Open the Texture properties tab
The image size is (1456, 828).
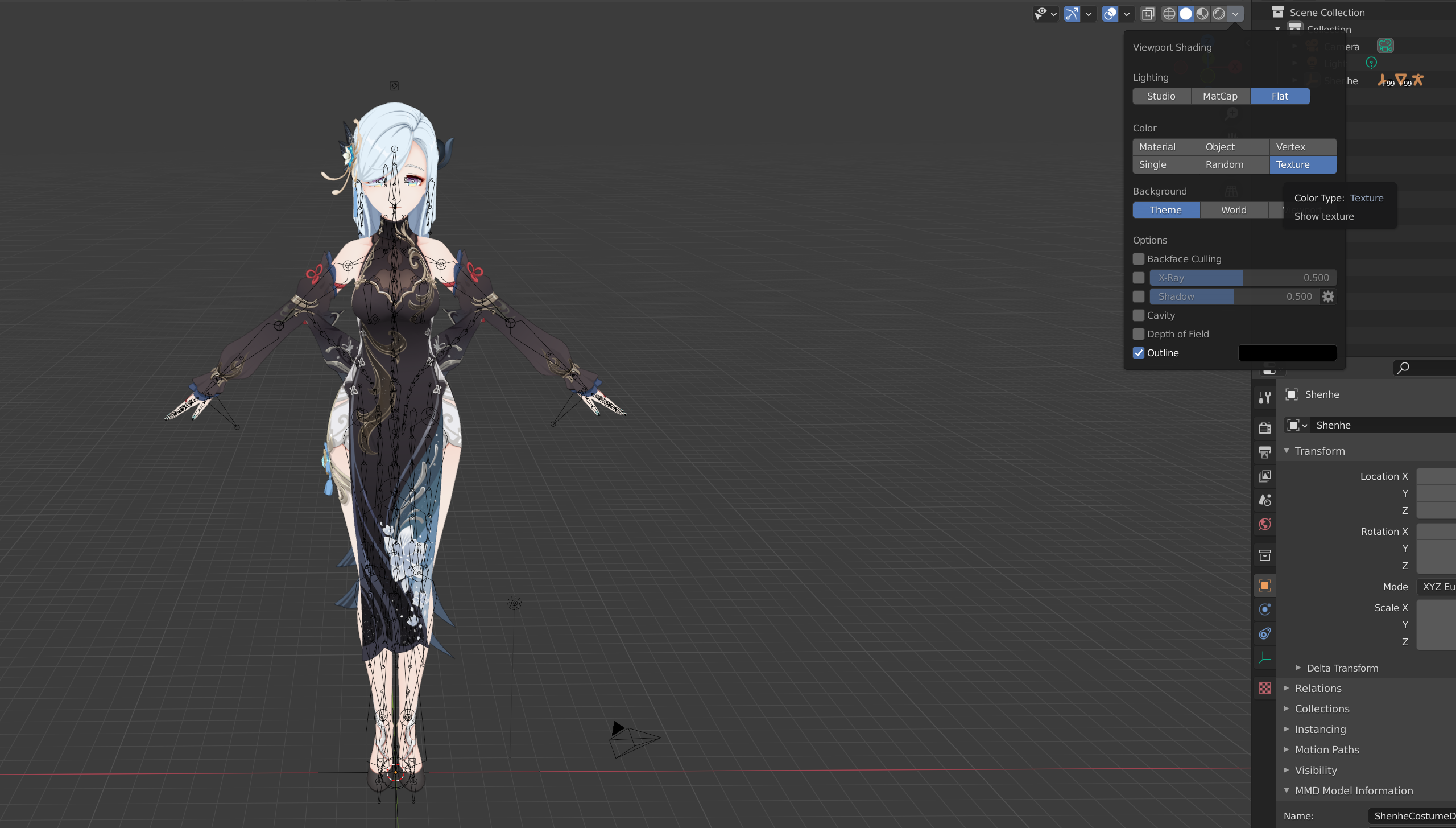click(x=1264, y=688)
